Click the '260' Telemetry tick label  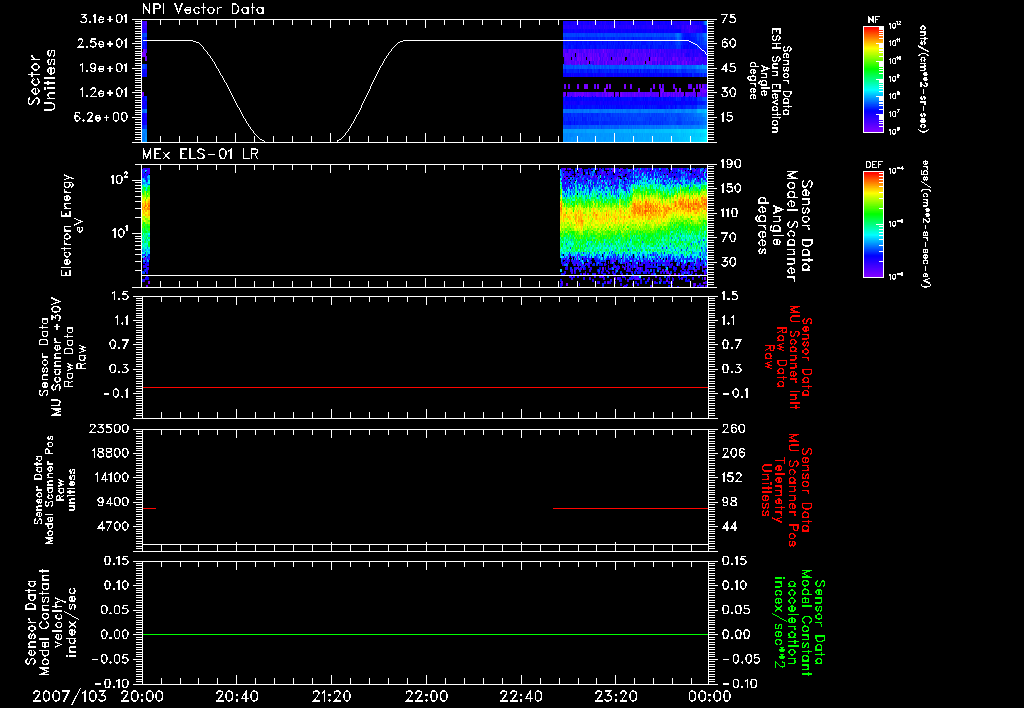click(733, 429)
